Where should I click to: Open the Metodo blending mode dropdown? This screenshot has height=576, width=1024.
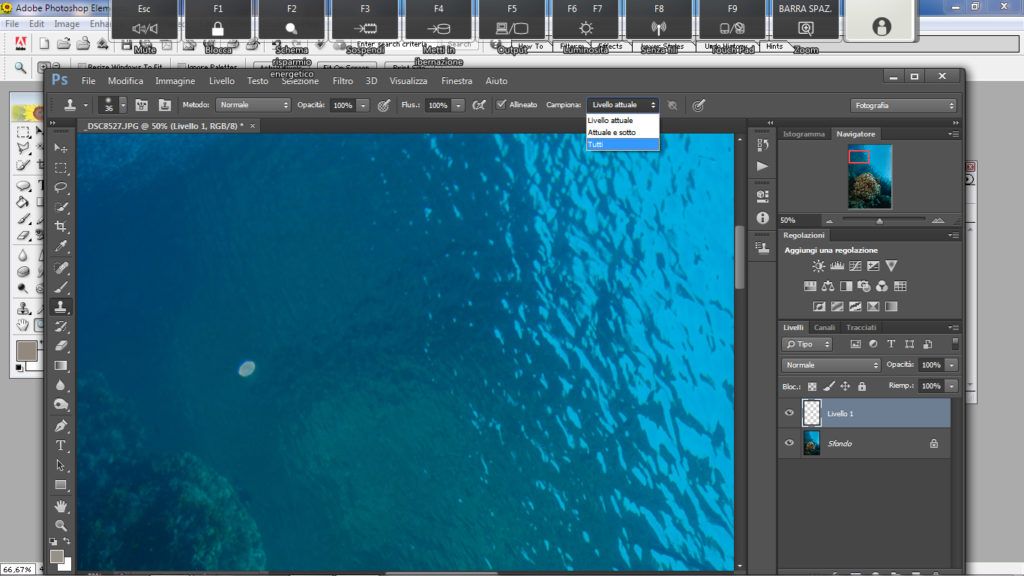[x=253, y=104]
